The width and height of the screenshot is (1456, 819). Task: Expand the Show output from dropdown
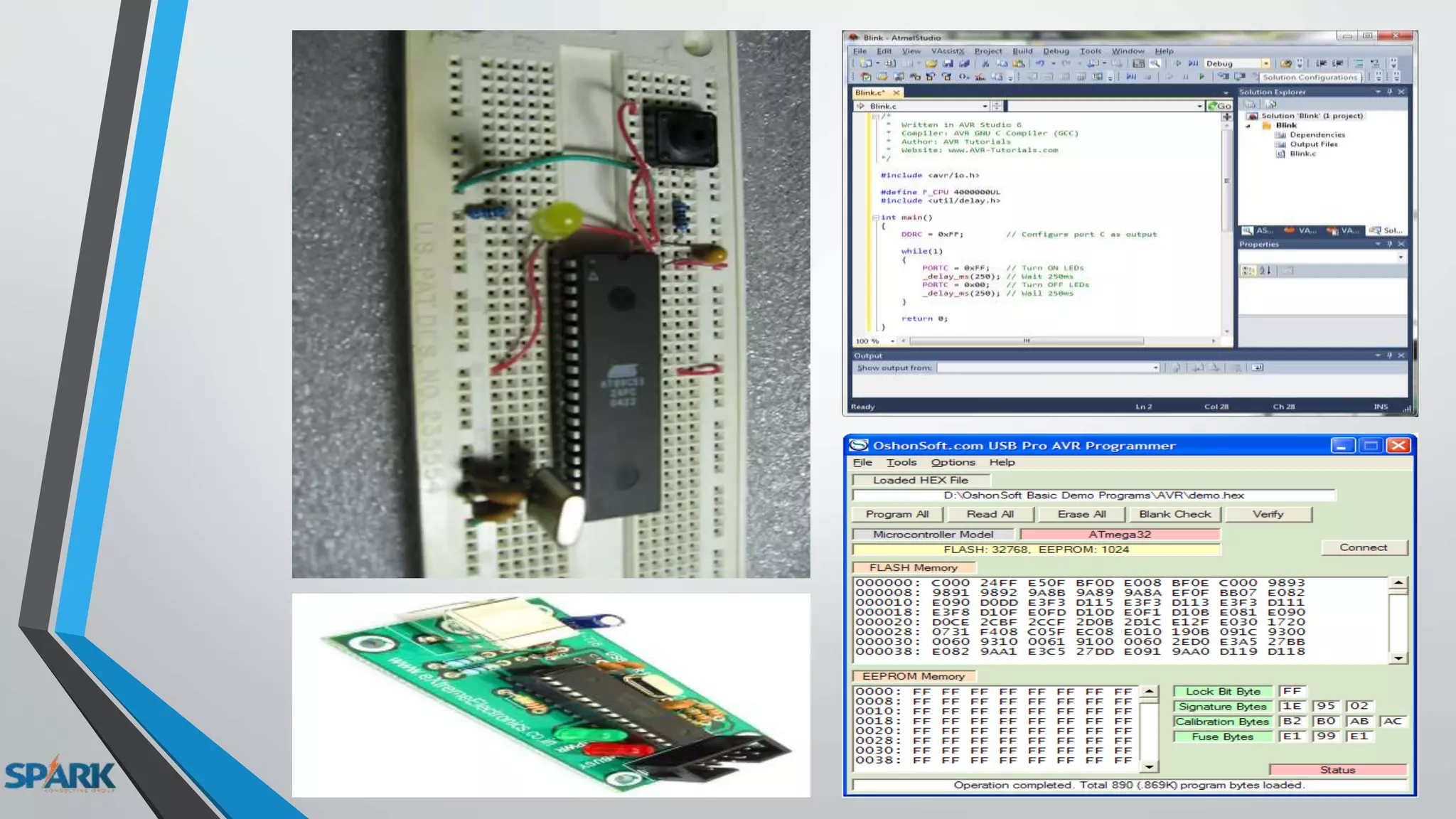click(x=1155, y=368)
